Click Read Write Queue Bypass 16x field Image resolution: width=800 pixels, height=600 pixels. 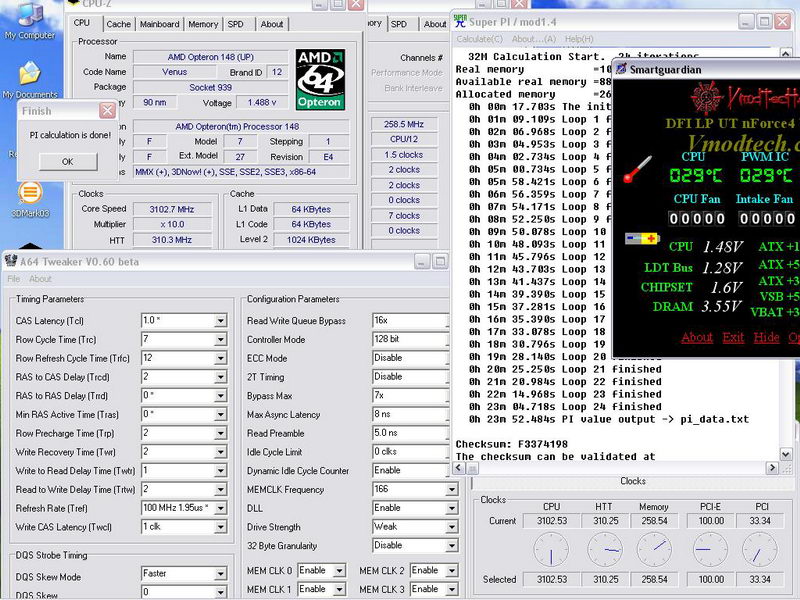pyautogui.click(x=411, y=320)
